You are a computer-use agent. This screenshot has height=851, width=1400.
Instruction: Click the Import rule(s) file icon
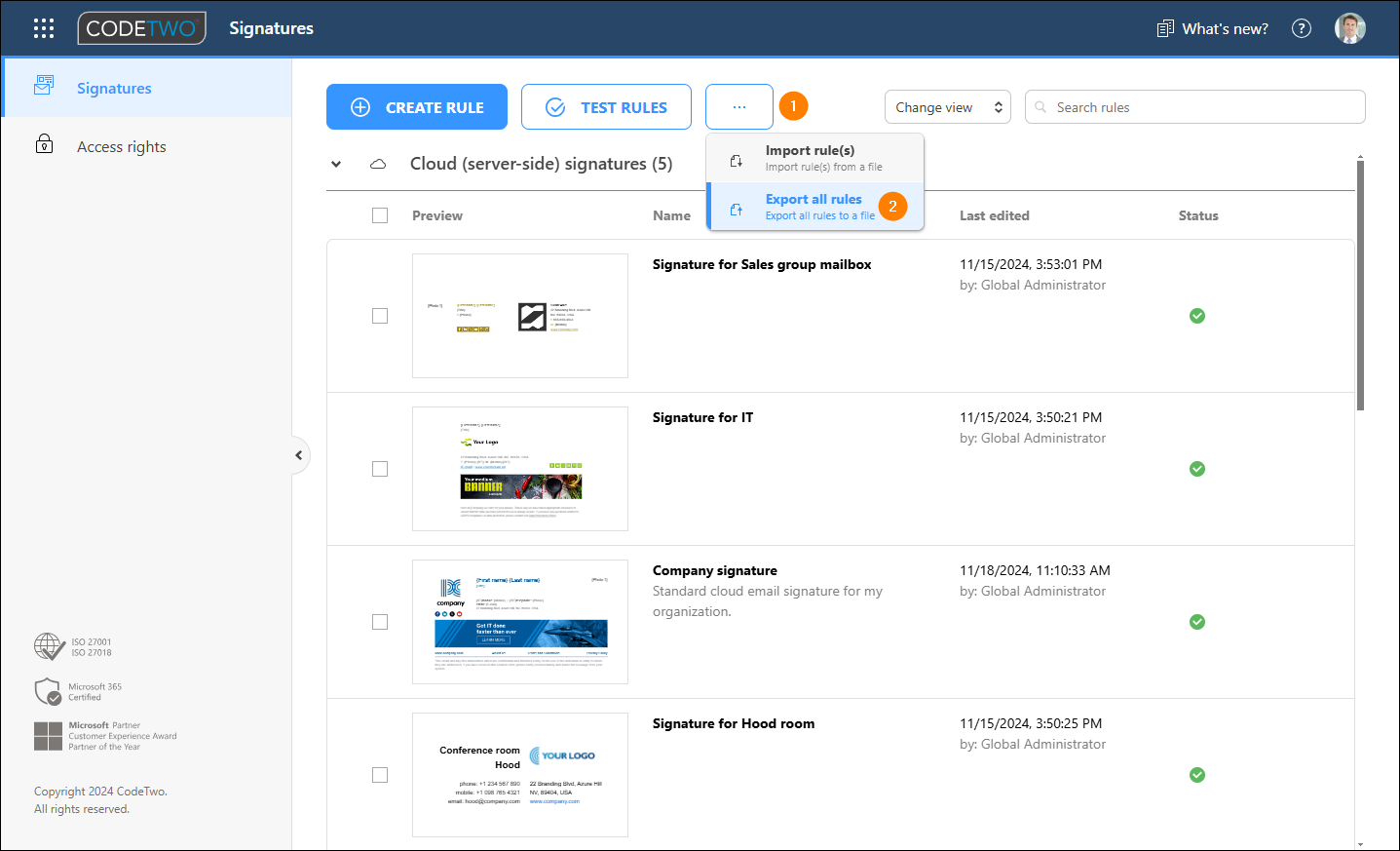[737, 161]
